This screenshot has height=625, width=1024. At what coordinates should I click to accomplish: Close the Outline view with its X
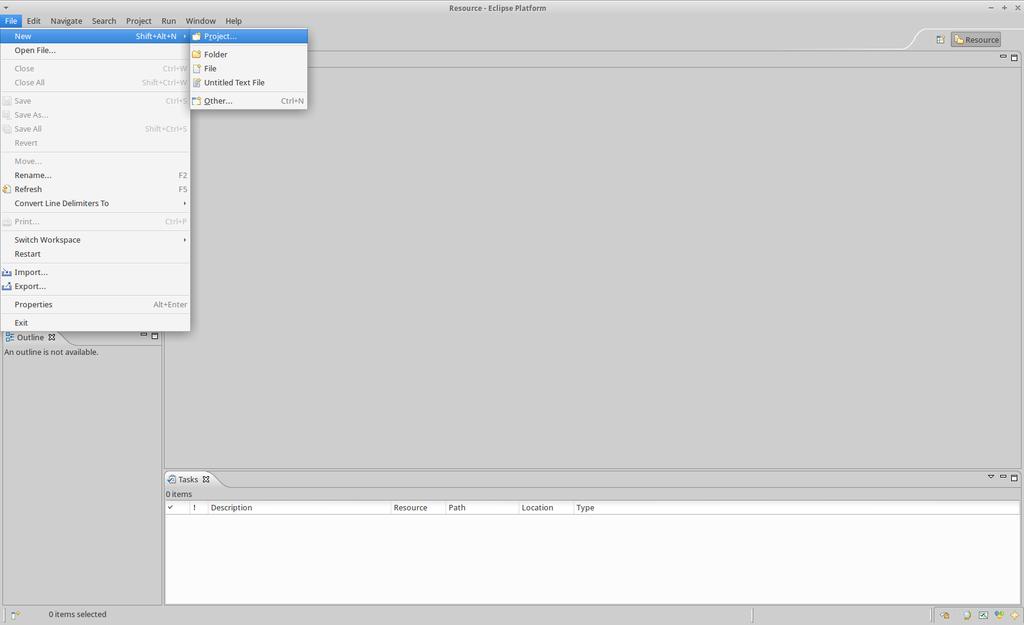tap(52, 337)
